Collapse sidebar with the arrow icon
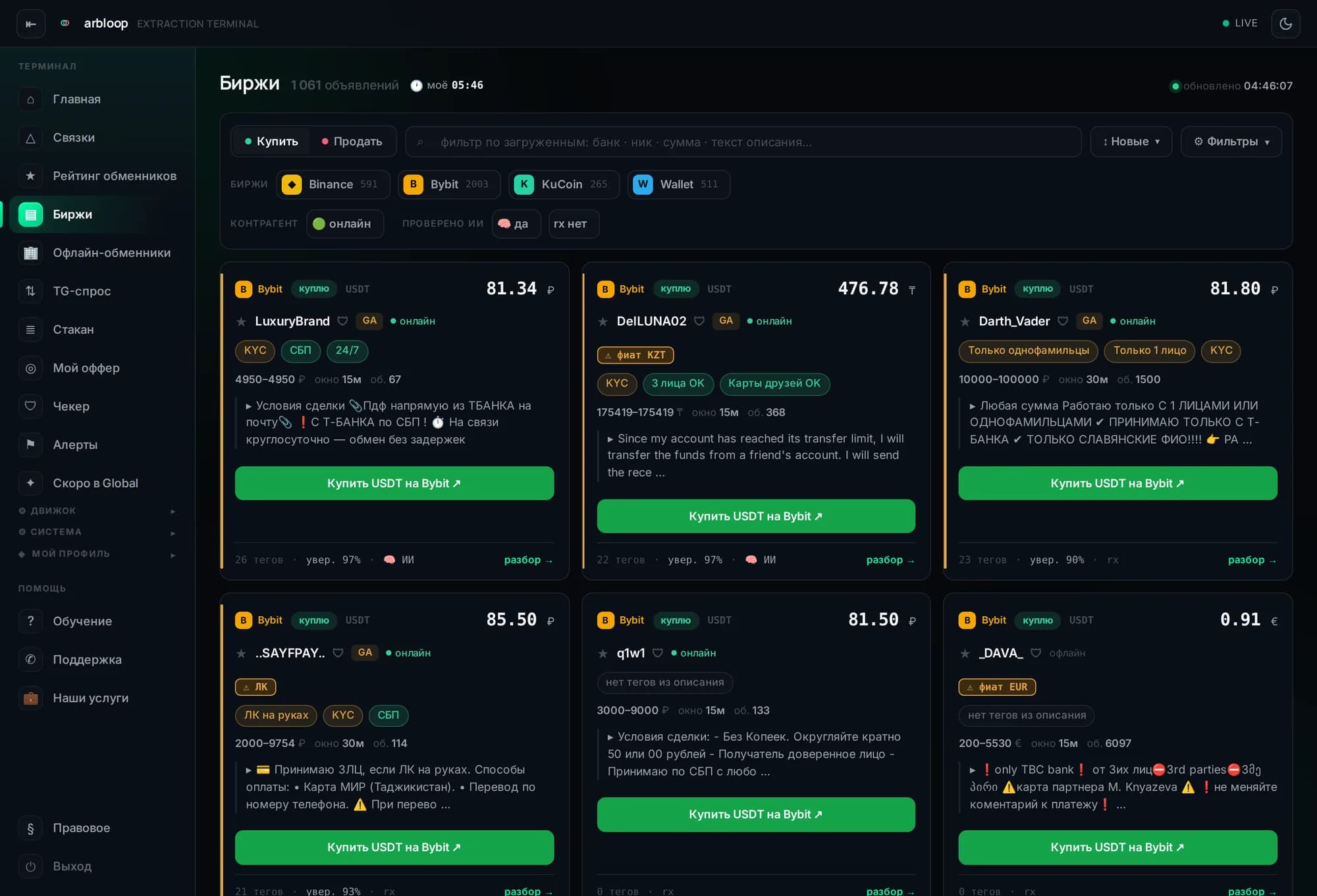The width and height of the screenshot is (1317, 896). tap(31, 24)
